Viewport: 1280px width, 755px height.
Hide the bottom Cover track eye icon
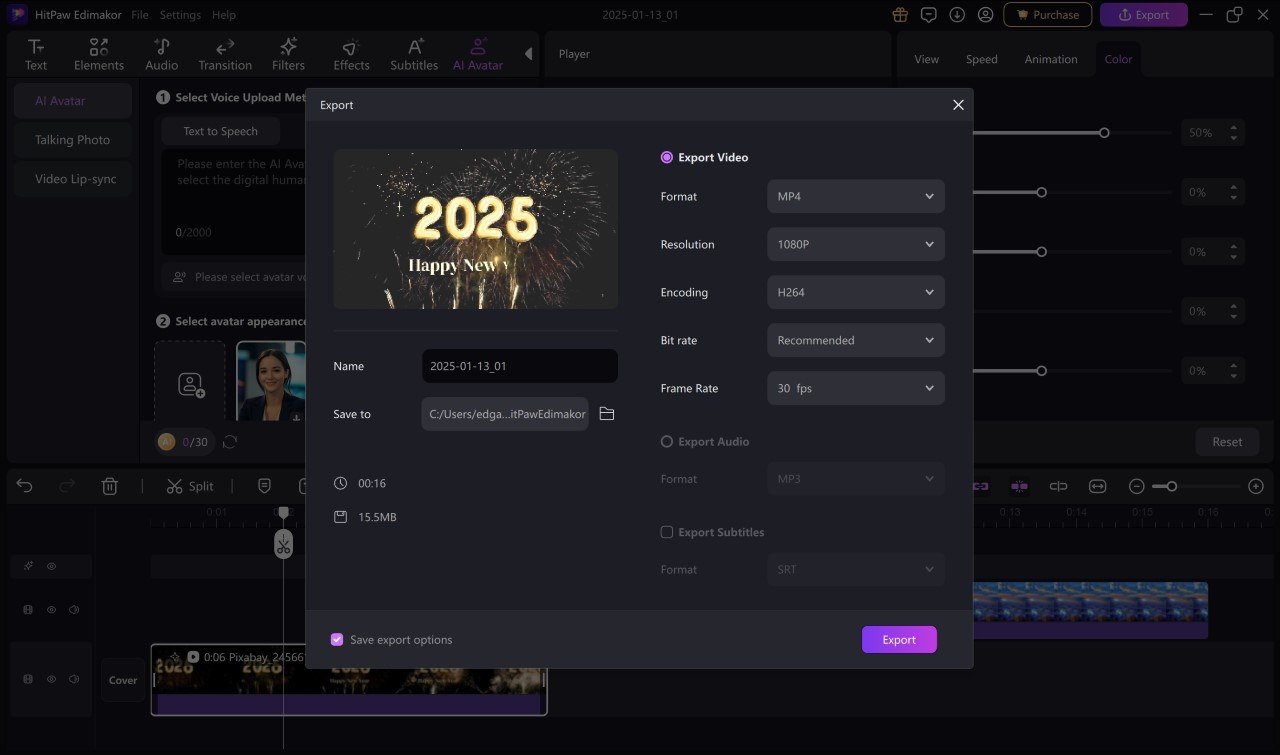pos(52,679)
